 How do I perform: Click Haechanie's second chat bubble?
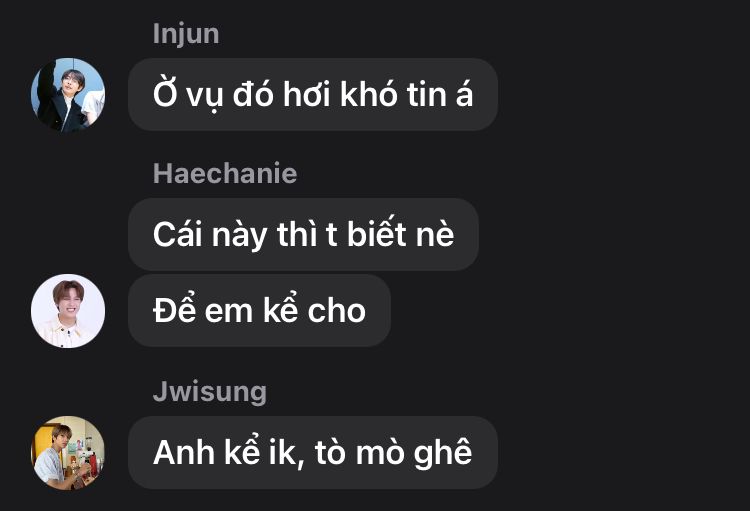(259, 310)
